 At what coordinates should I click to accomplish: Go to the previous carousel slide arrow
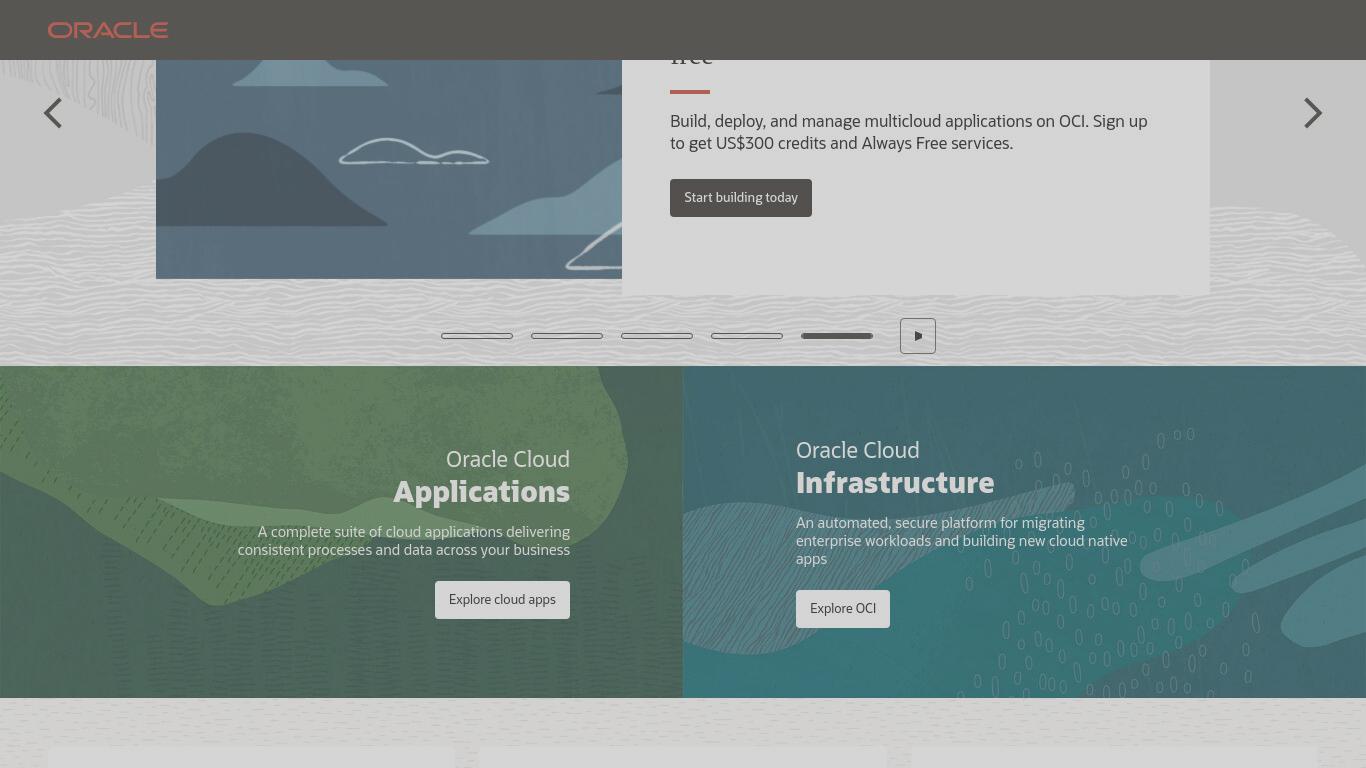click(53, 113)
